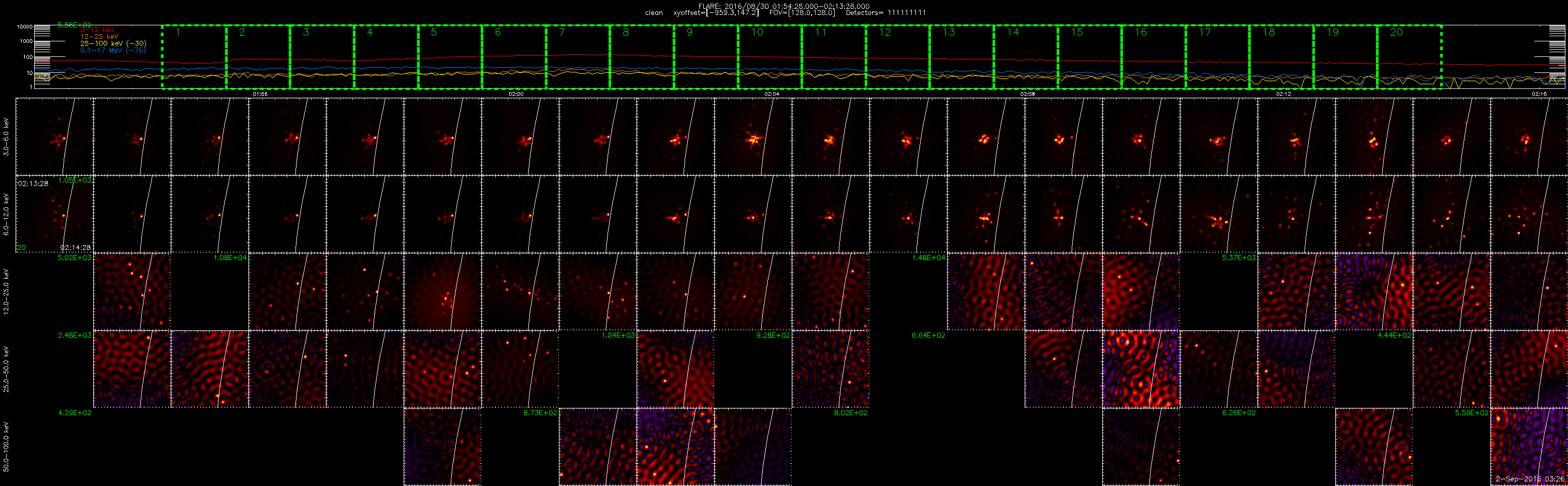This screenshot has width=1568, height=486.
Task: Click the green box labeled 16
Action: pos(1153,57)
